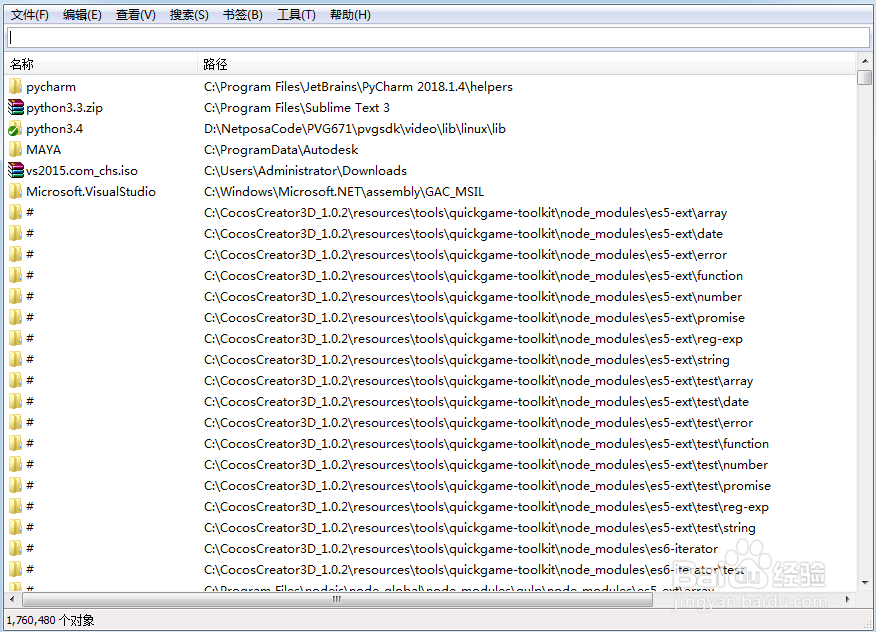Click the # folder icon in es5-ext\string row

(16, 359)
